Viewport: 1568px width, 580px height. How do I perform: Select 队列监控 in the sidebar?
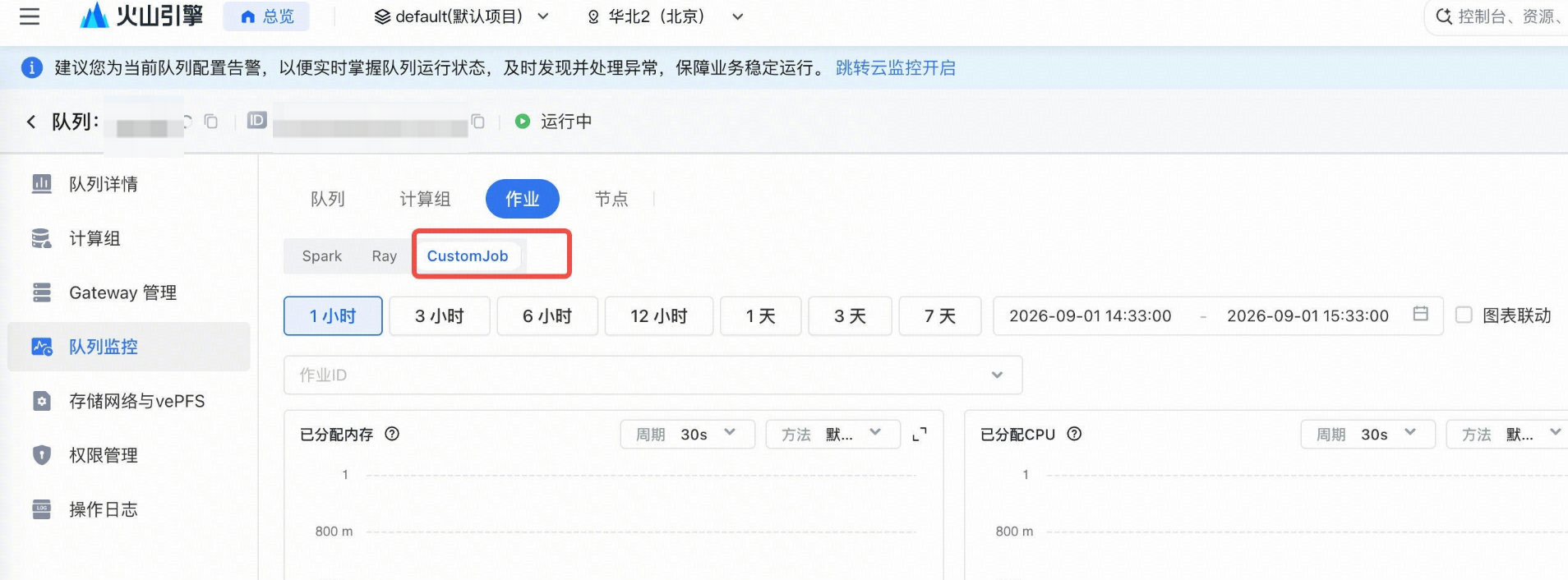tap(129, 347)
